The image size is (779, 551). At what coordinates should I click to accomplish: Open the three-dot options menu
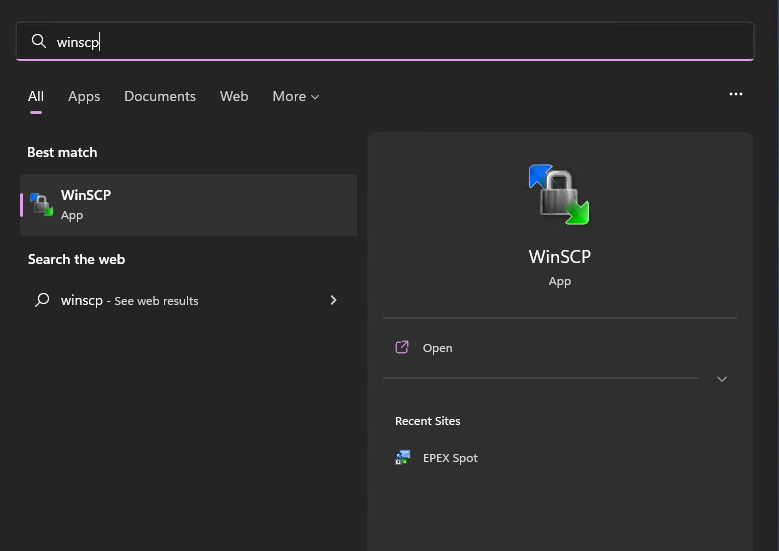pyautogui.click(x=736, y=94)
